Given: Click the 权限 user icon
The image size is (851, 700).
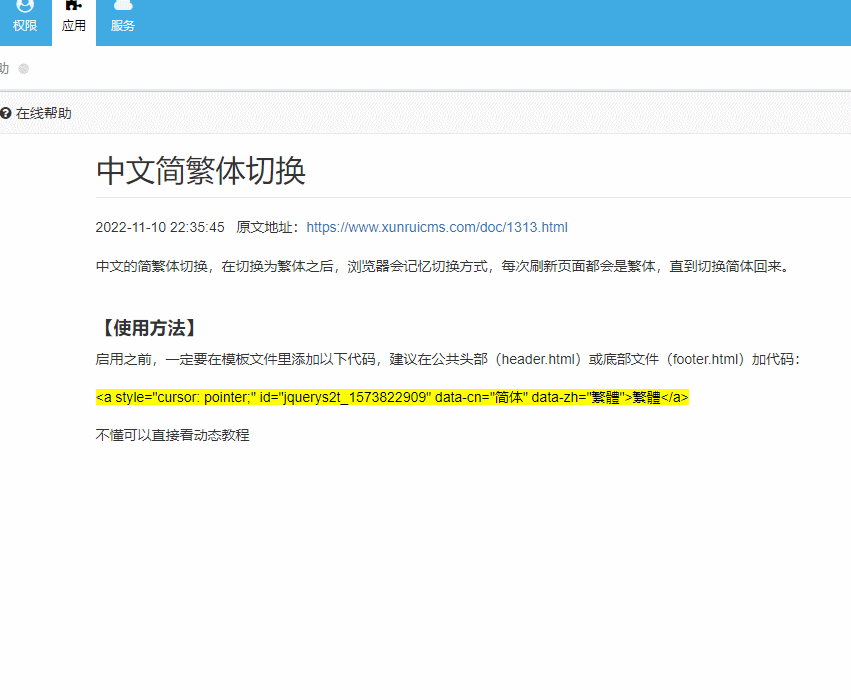Looking at the screenshot, I should click(x=25, y=5).
